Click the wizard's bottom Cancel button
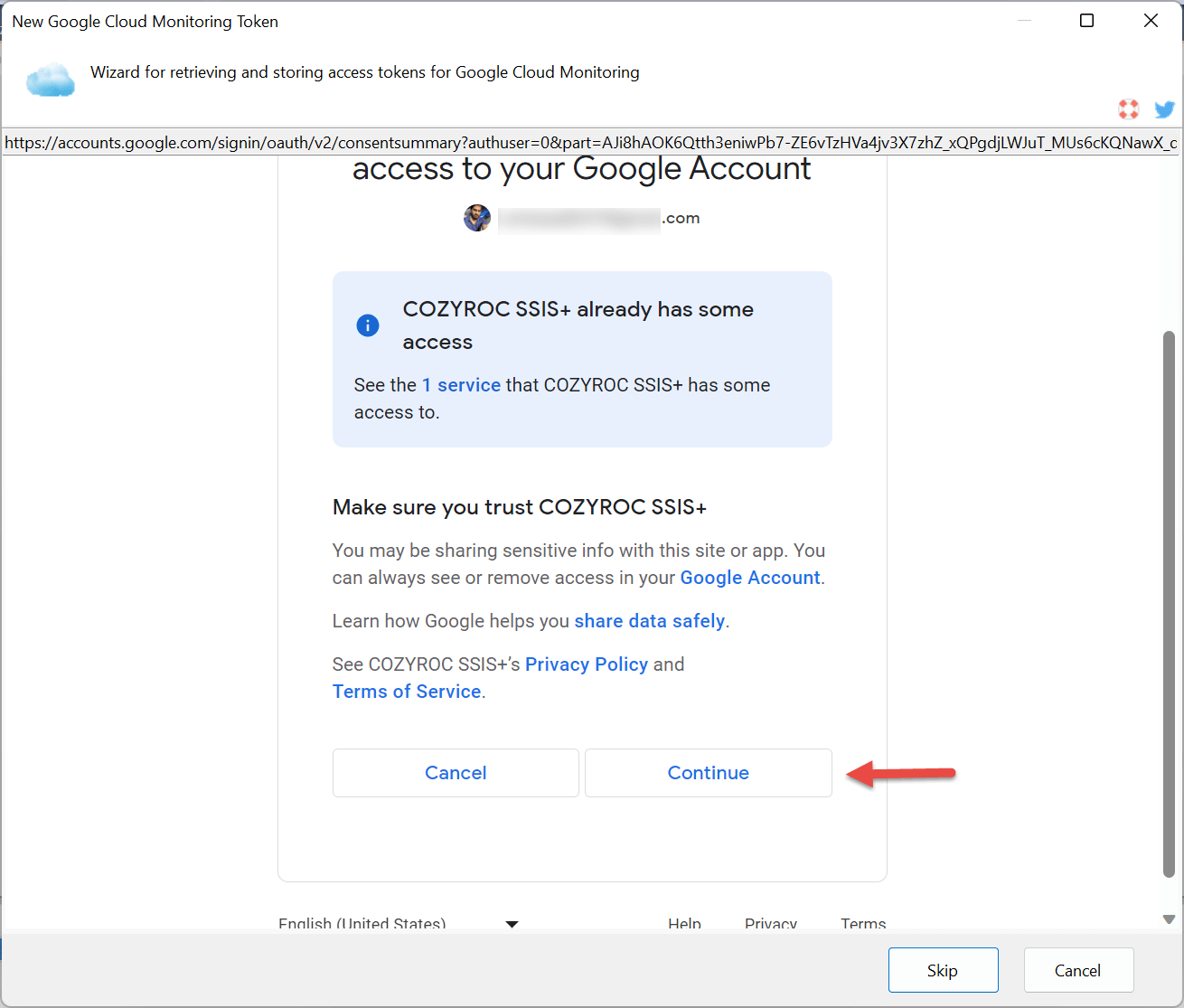The image size is (1184, 1008). [1078, 970]
